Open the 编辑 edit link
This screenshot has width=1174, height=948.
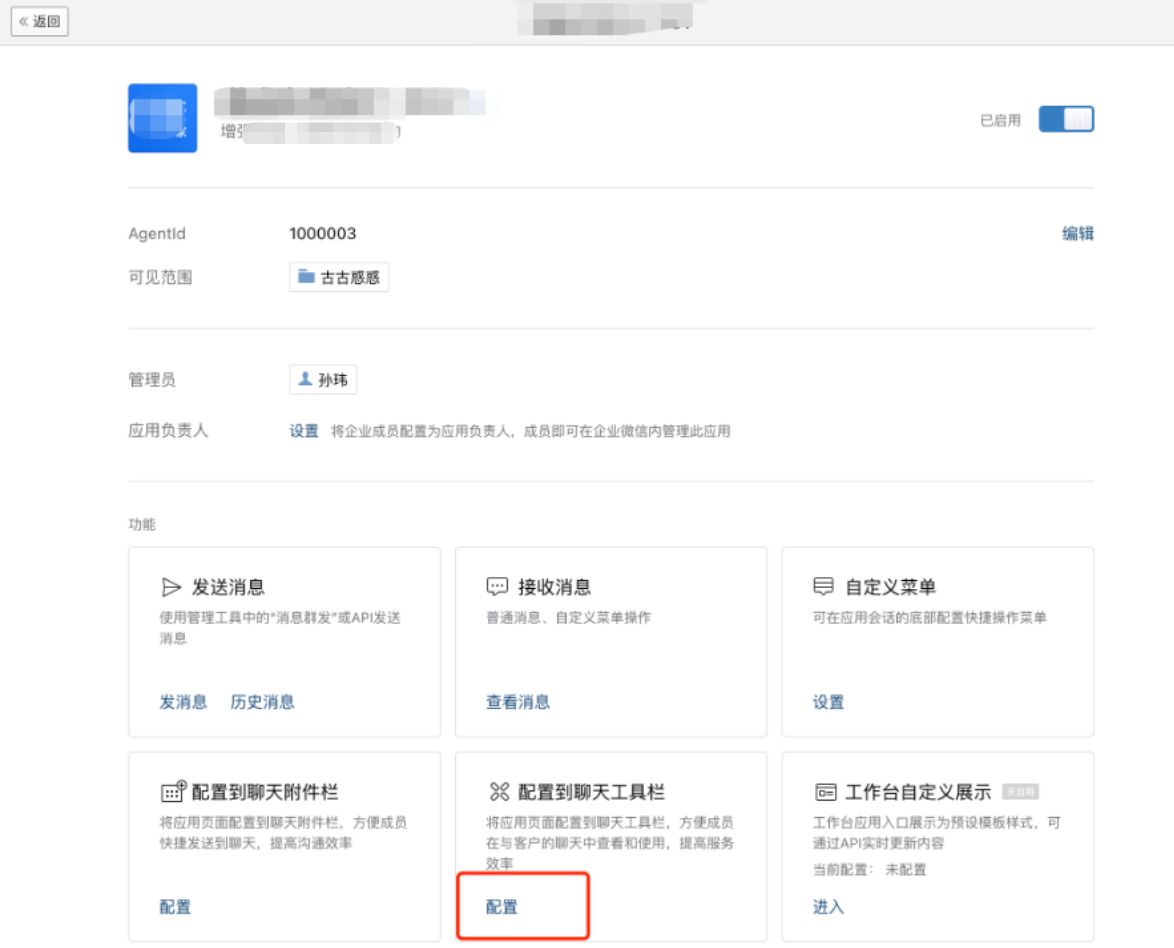coord(1078,234)
